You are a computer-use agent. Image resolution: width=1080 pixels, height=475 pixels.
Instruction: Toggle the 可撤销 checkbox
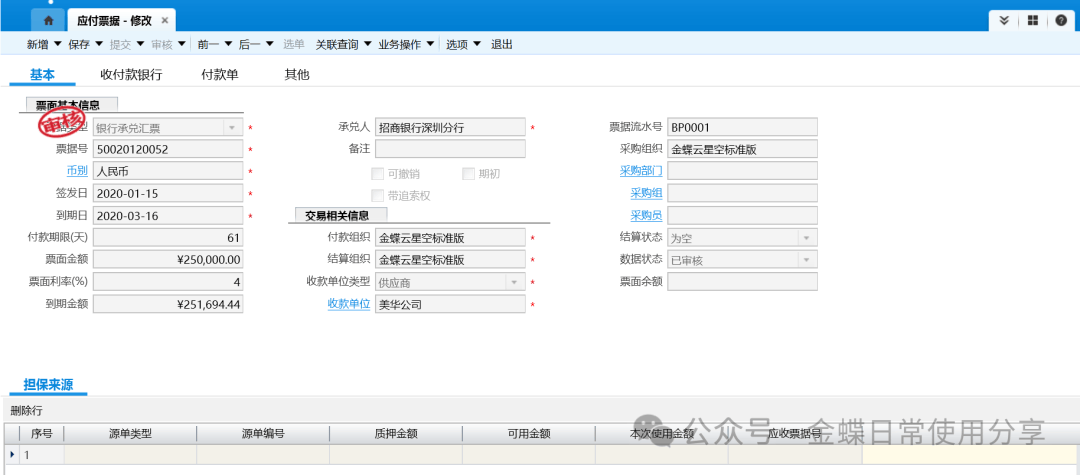tap(378, 173)
